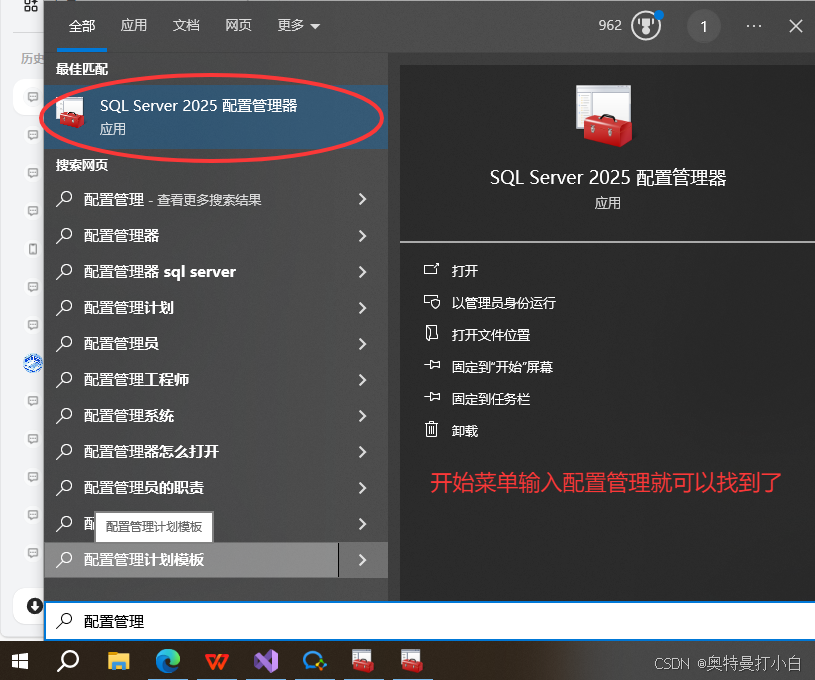The height and width of the screenshot is (680, 815).
Task: Click the clipboard icon in left sidebar
Action: click(x=33, y=249)
